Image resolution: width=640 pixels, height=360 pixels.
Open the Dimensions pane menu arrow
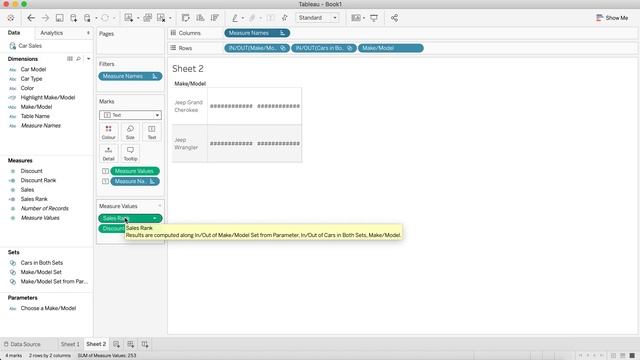(89, 59)
